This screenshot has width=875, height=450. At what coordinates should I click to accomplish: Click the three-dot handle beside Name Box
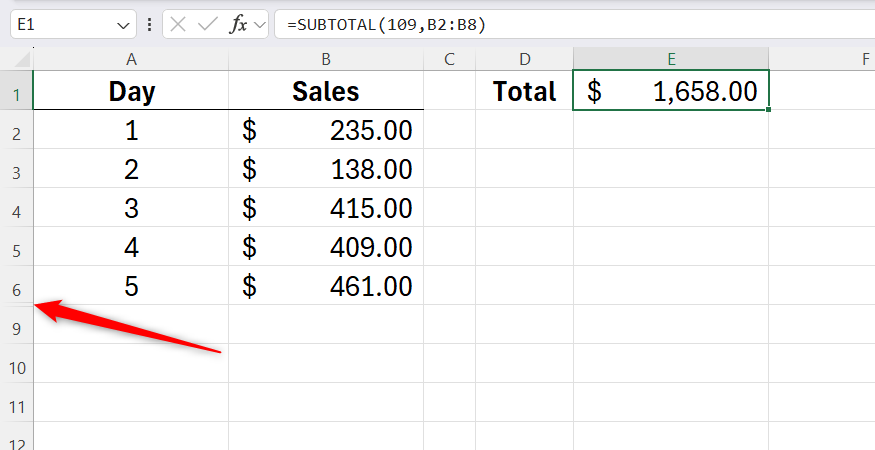149,25
